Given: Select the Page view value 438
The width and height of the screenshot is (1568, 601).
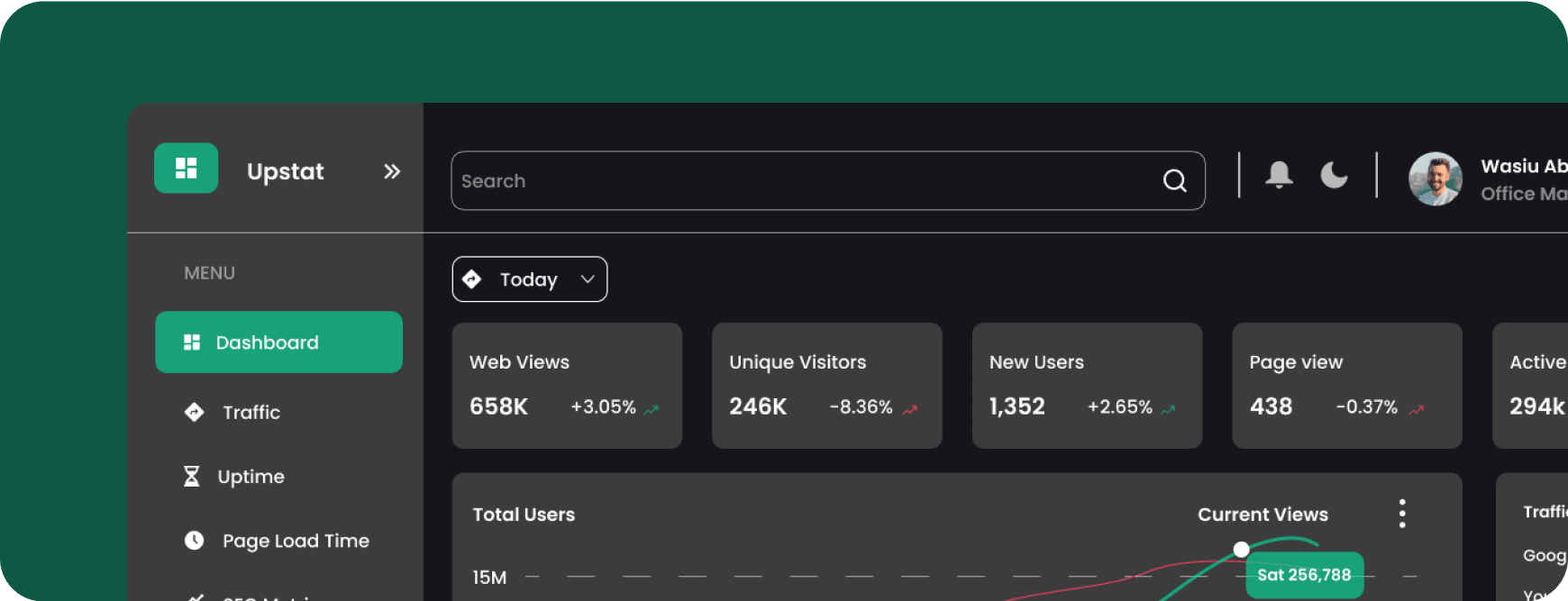Looking at the screenshot, I should [1272, 407].
